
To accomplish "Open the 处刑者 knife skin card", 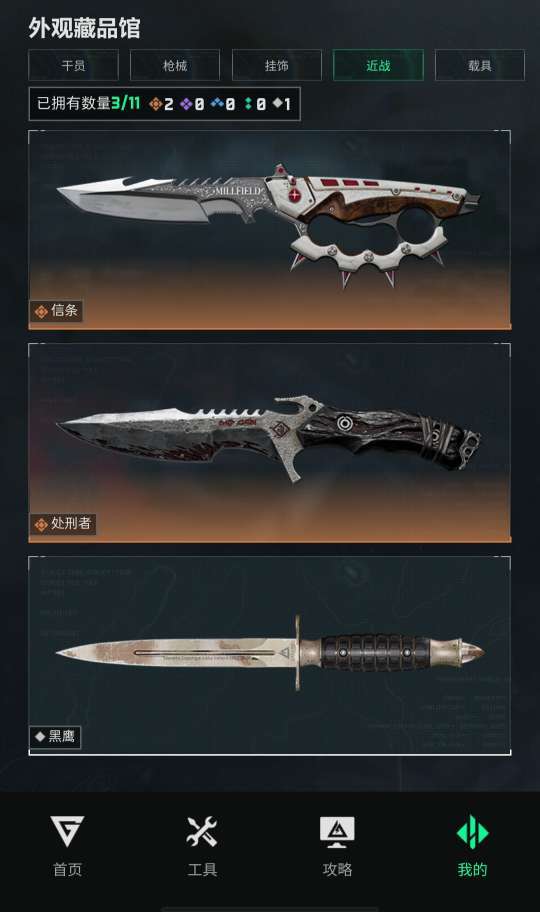I will [x=269, y=443].
